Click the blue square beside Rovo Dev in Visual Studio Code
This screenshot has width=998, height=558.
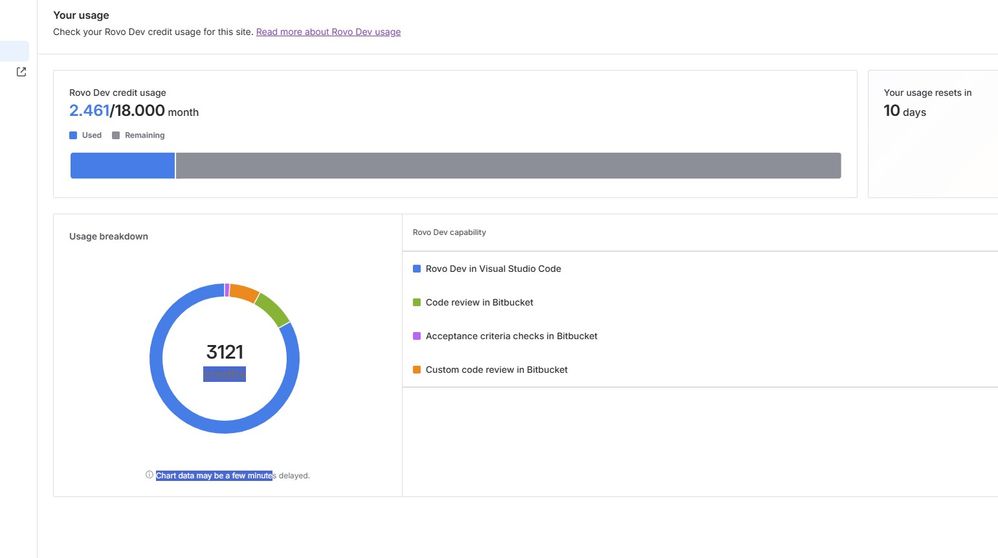coord(417,269)
